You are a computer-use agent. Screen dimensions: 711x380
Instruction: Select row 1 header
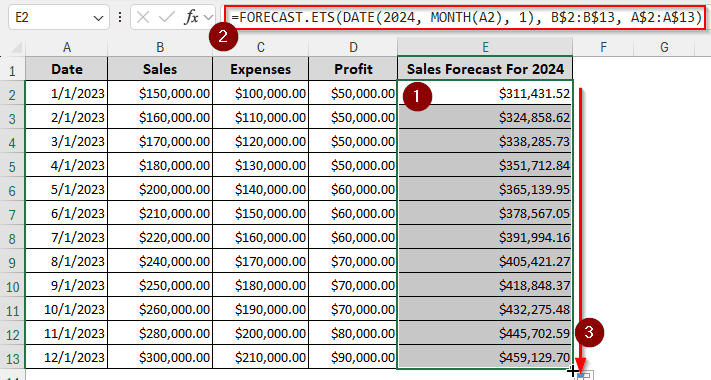[12, 69]
